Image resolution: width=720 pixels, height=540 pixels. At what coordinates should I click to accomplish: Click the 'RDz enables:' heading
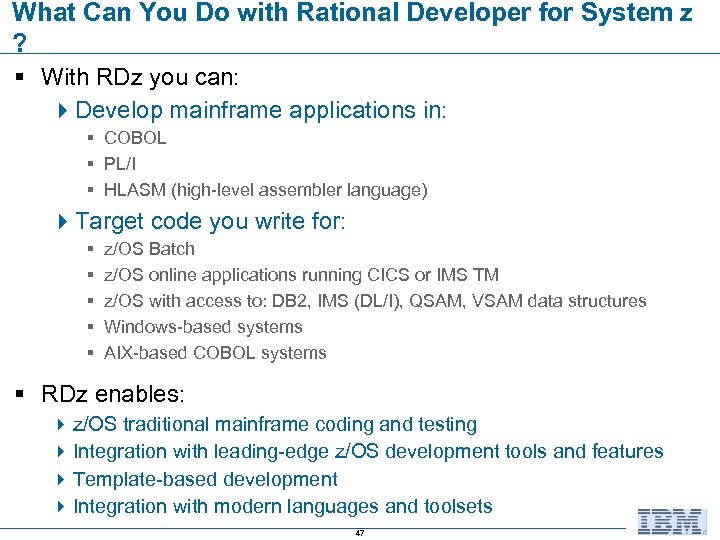click(x=112, y=394)
